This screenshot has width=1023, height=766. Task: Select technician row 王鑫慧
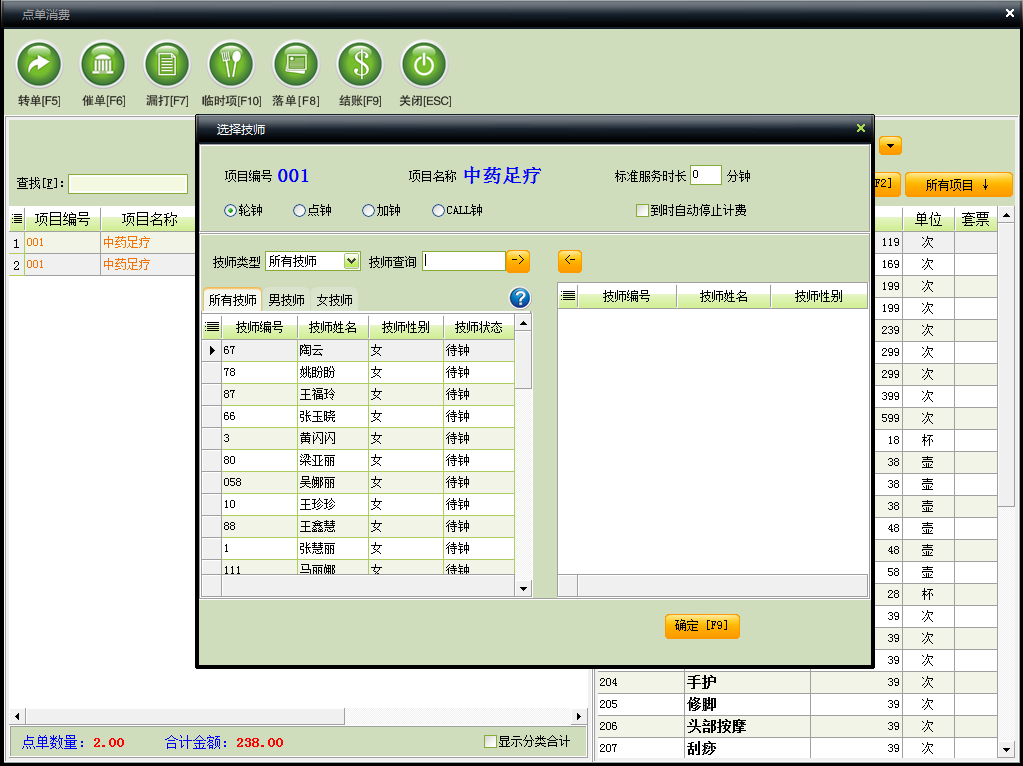(358, 527)
